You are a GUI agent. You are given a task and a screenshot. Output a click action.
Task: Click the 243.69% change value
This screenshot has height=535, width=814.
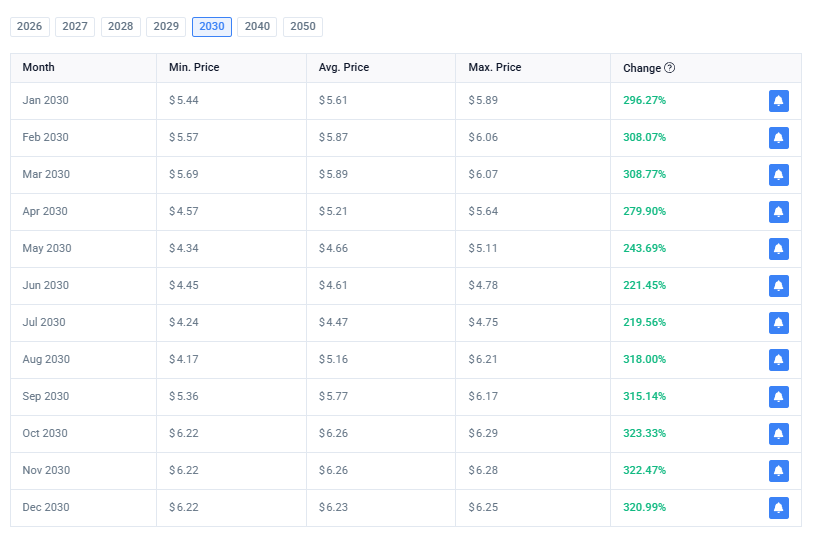[x=644, y=248]
